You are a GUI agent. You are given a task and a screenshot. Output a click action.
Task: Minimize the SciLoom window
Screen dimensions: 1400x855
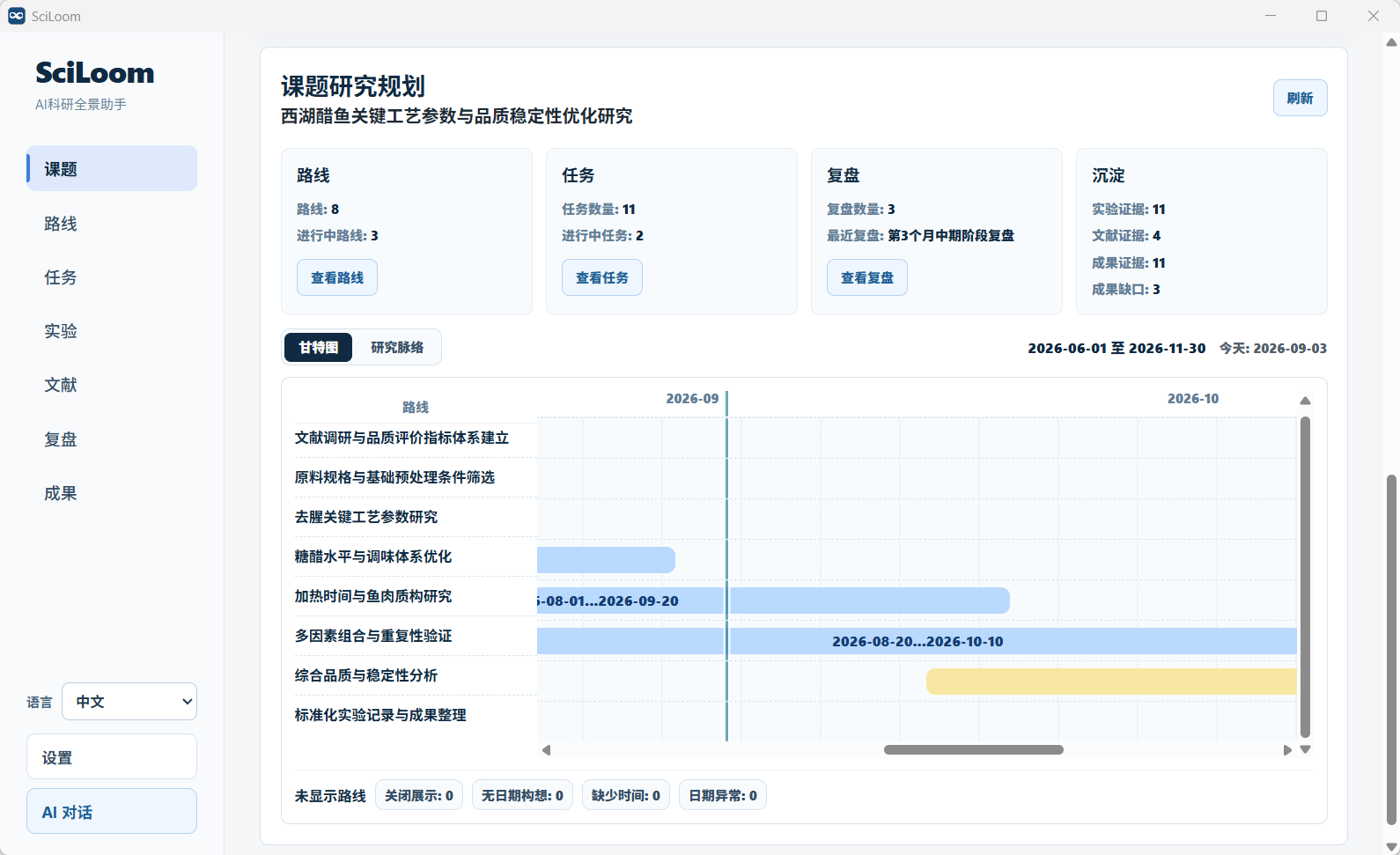tap(1271, 16)
